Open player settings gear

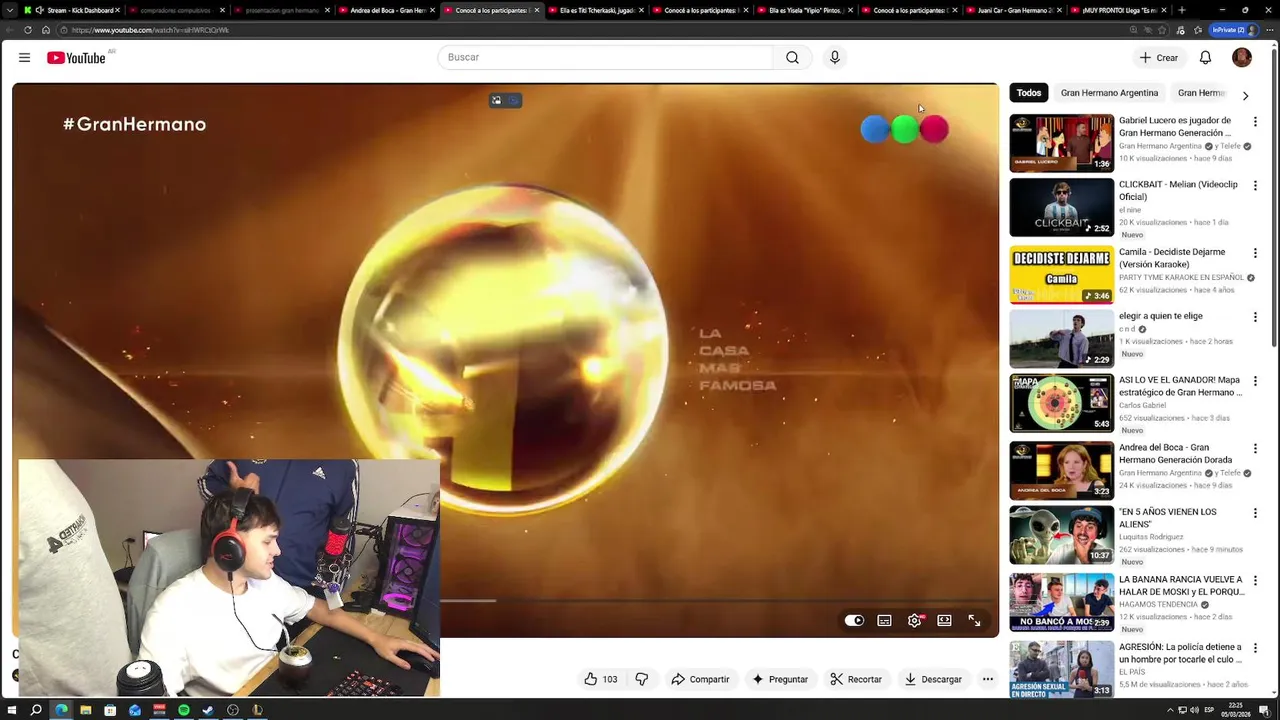pyautogui.click(x=914, y=620)
